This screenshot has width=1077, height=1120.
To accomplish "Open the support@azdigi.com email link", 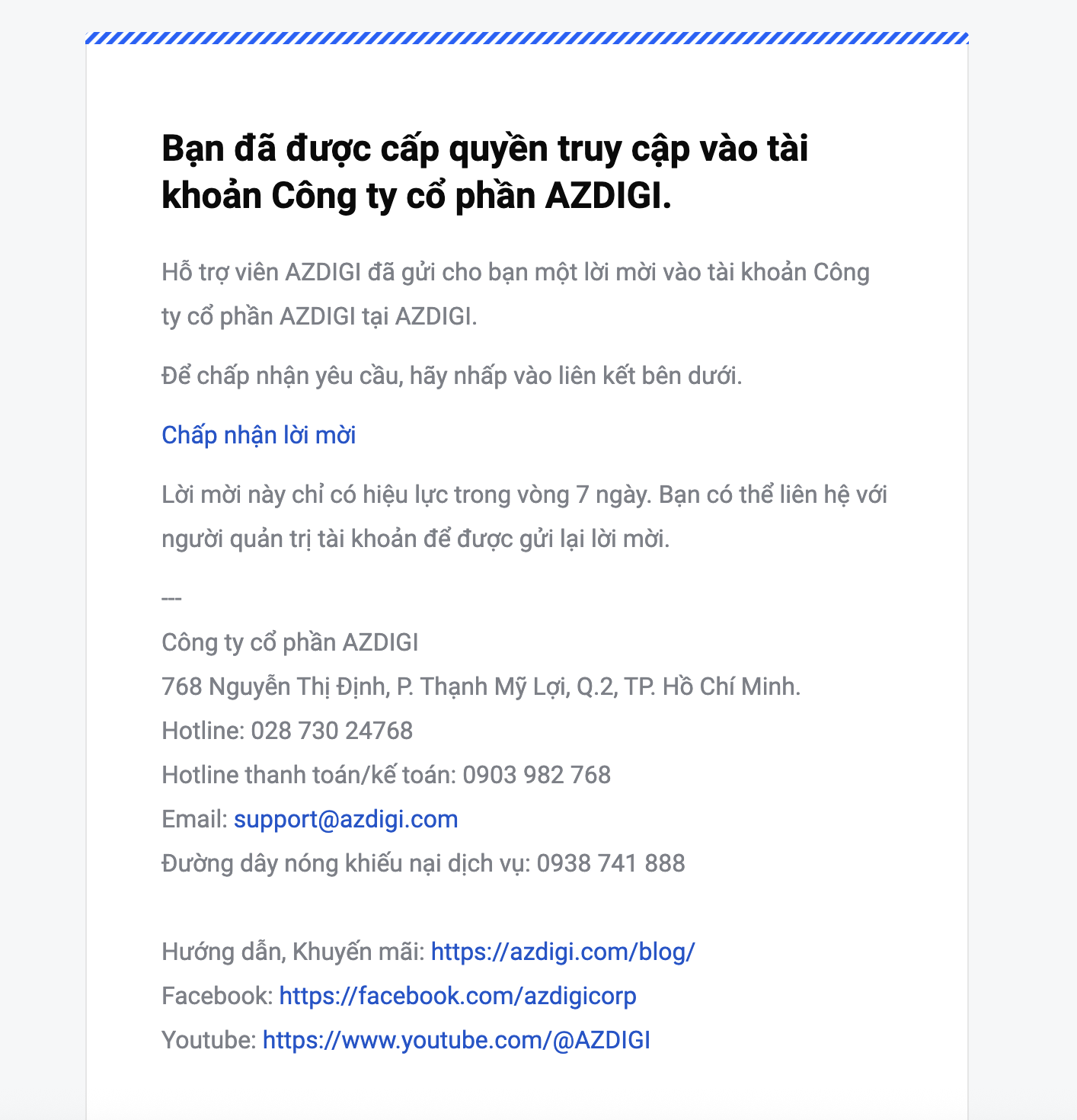I will point(346,819).
